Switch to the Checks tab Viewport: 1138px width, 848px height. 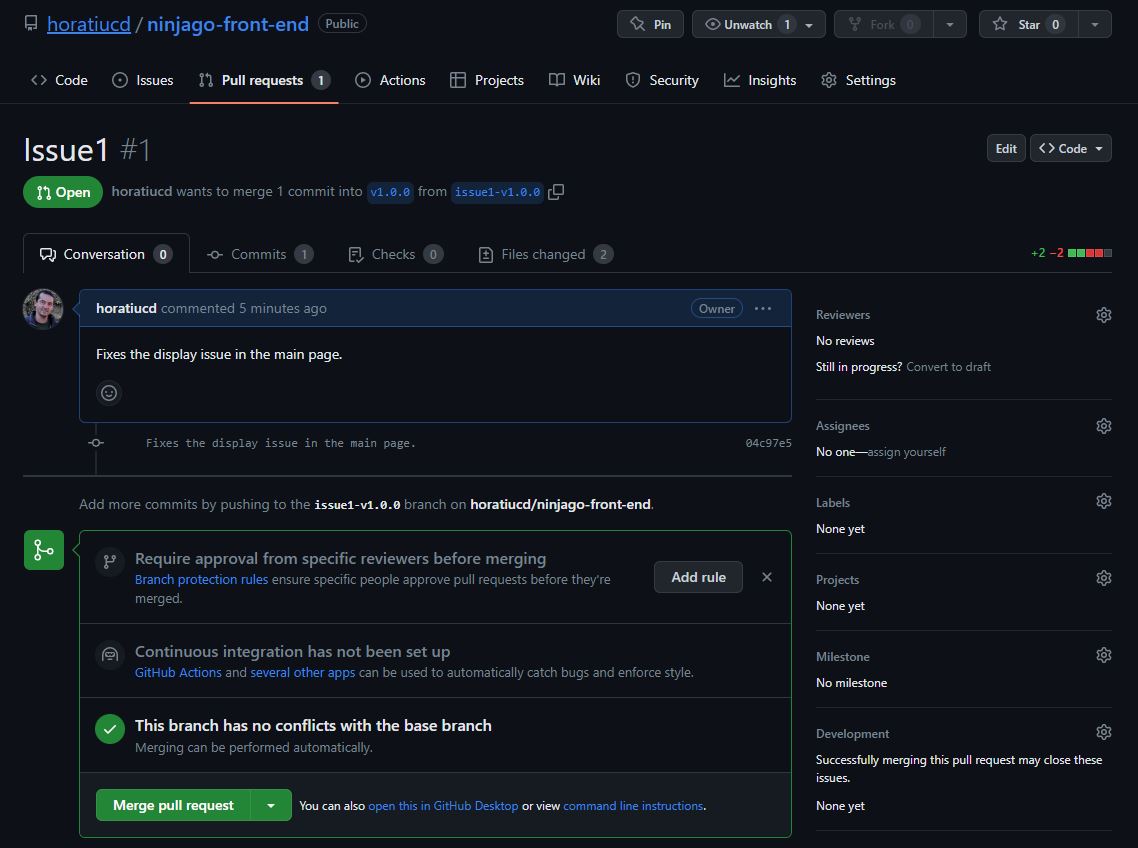tap(396, 254)
